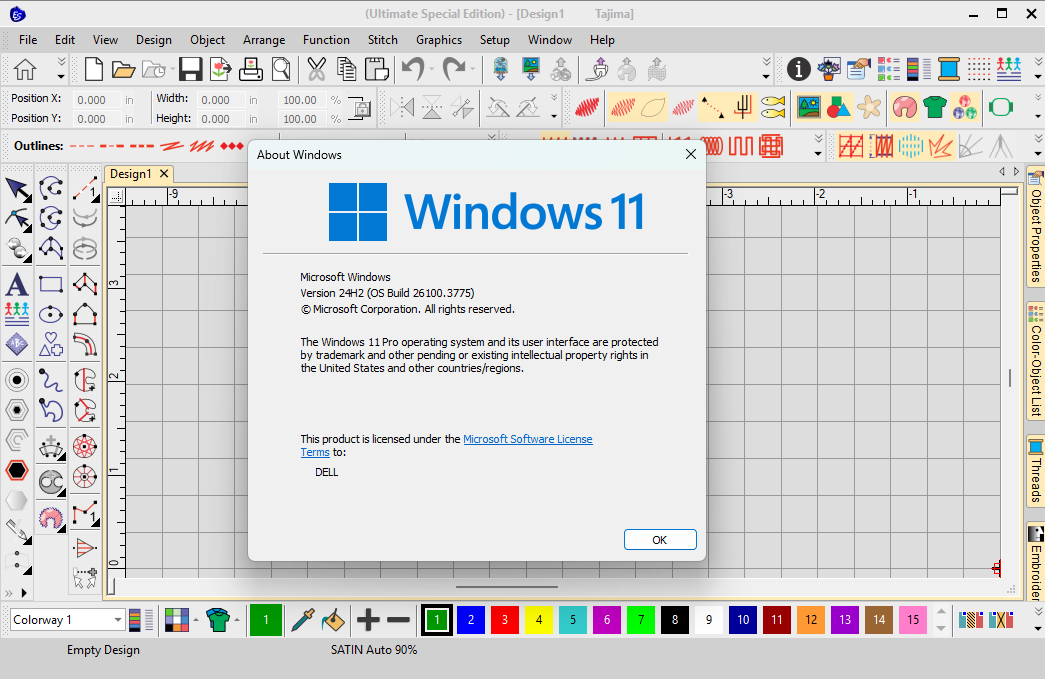Select the Rectangle shape tool
The height and width of the screenshot is (679, 1045).
pos(51,284)
